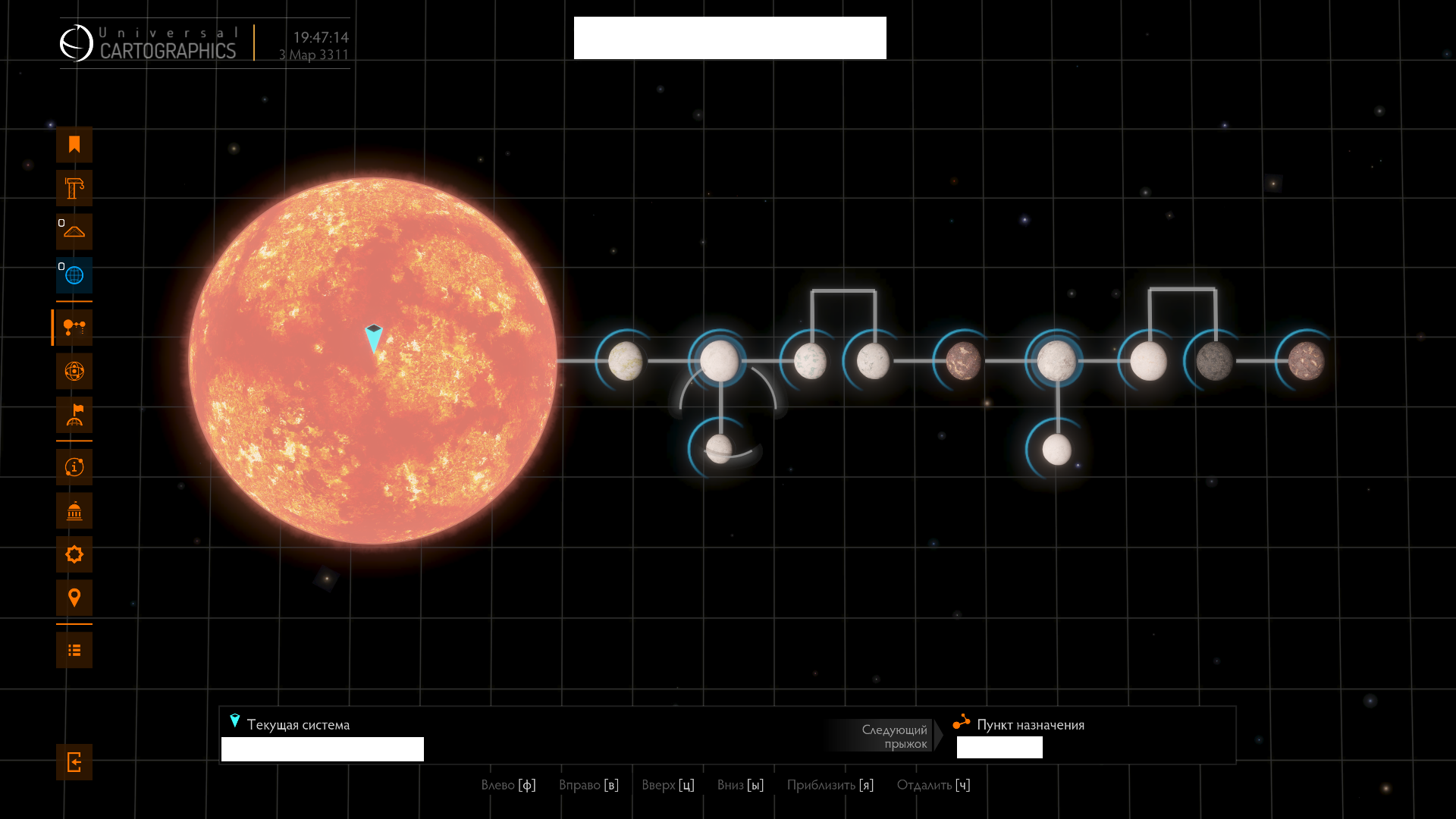The image size is (1456, 819).
Task: Select the dark grey rocky planet
Action: (1215, 361)
